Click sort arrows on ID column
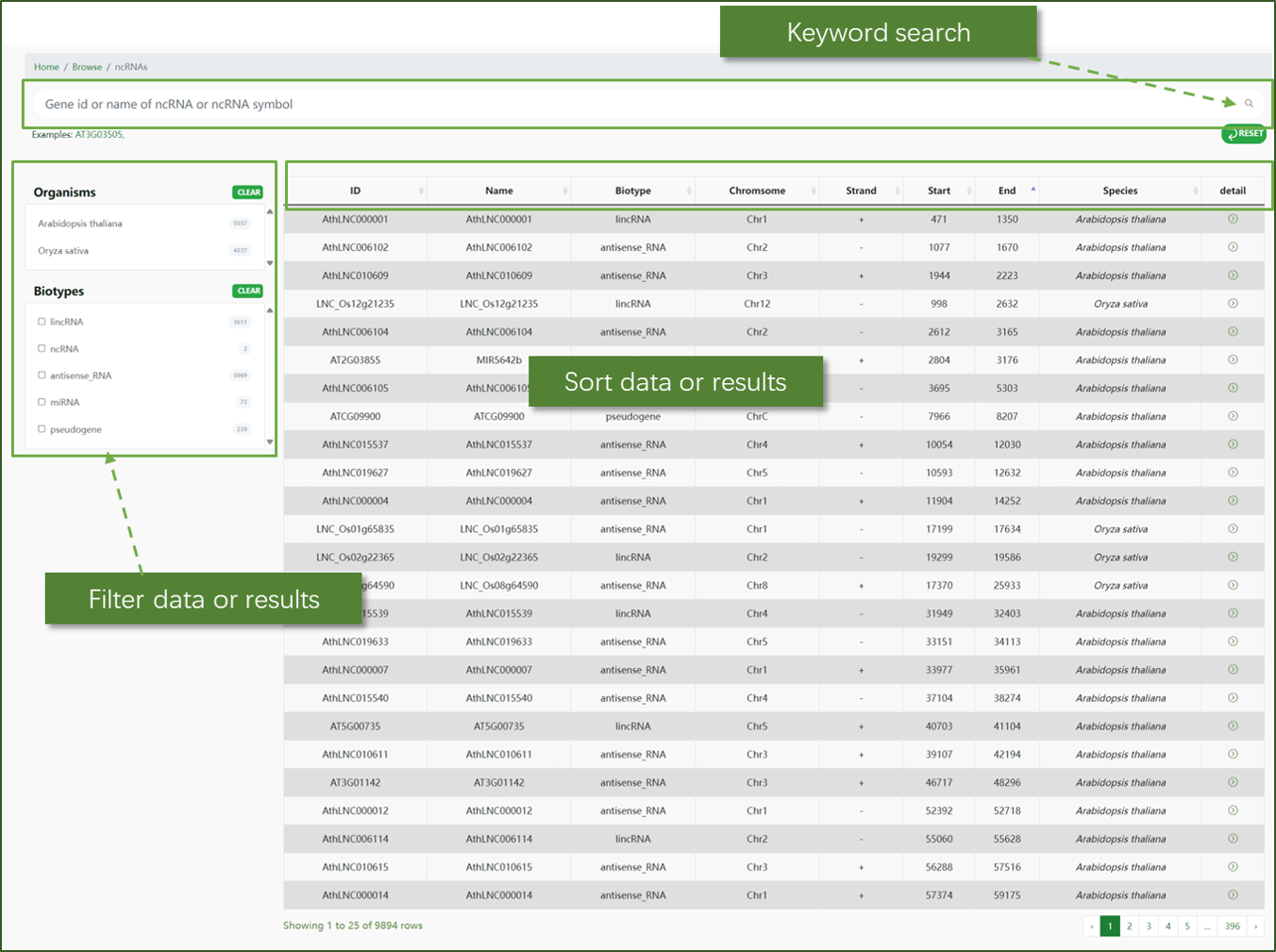 click(421, 191)
